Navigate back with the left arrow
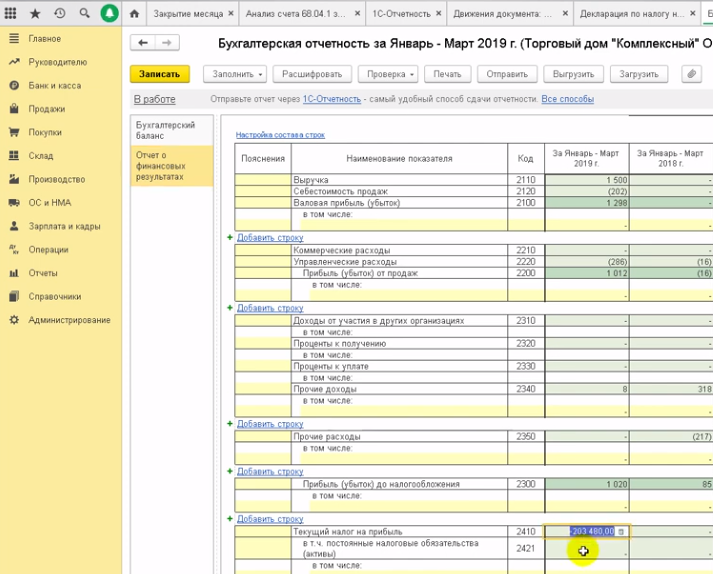Viewport: 713px width, 574px height. coord(143,43)
